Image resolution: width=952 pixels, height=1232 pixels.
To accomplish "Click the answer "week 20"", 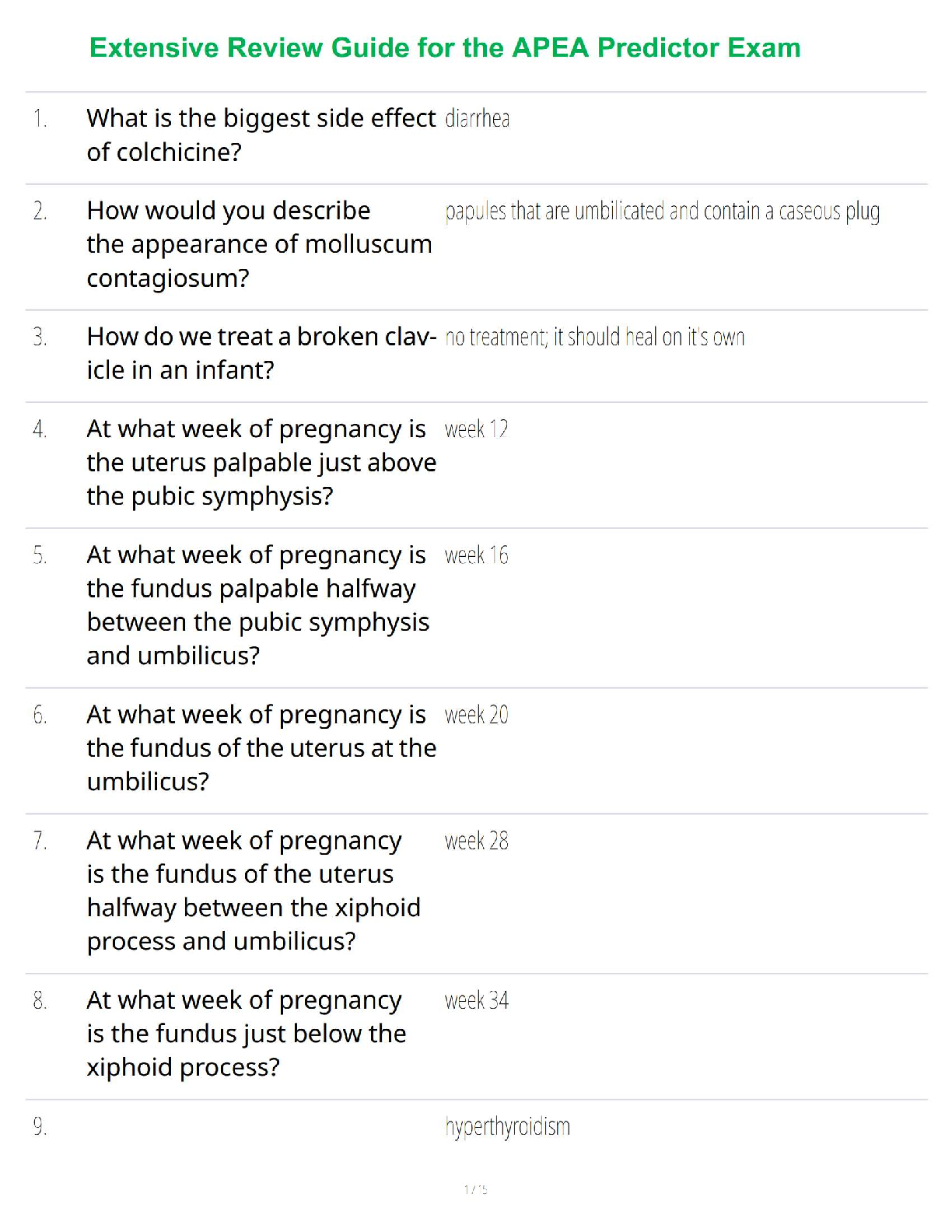I will pos(476,716).
